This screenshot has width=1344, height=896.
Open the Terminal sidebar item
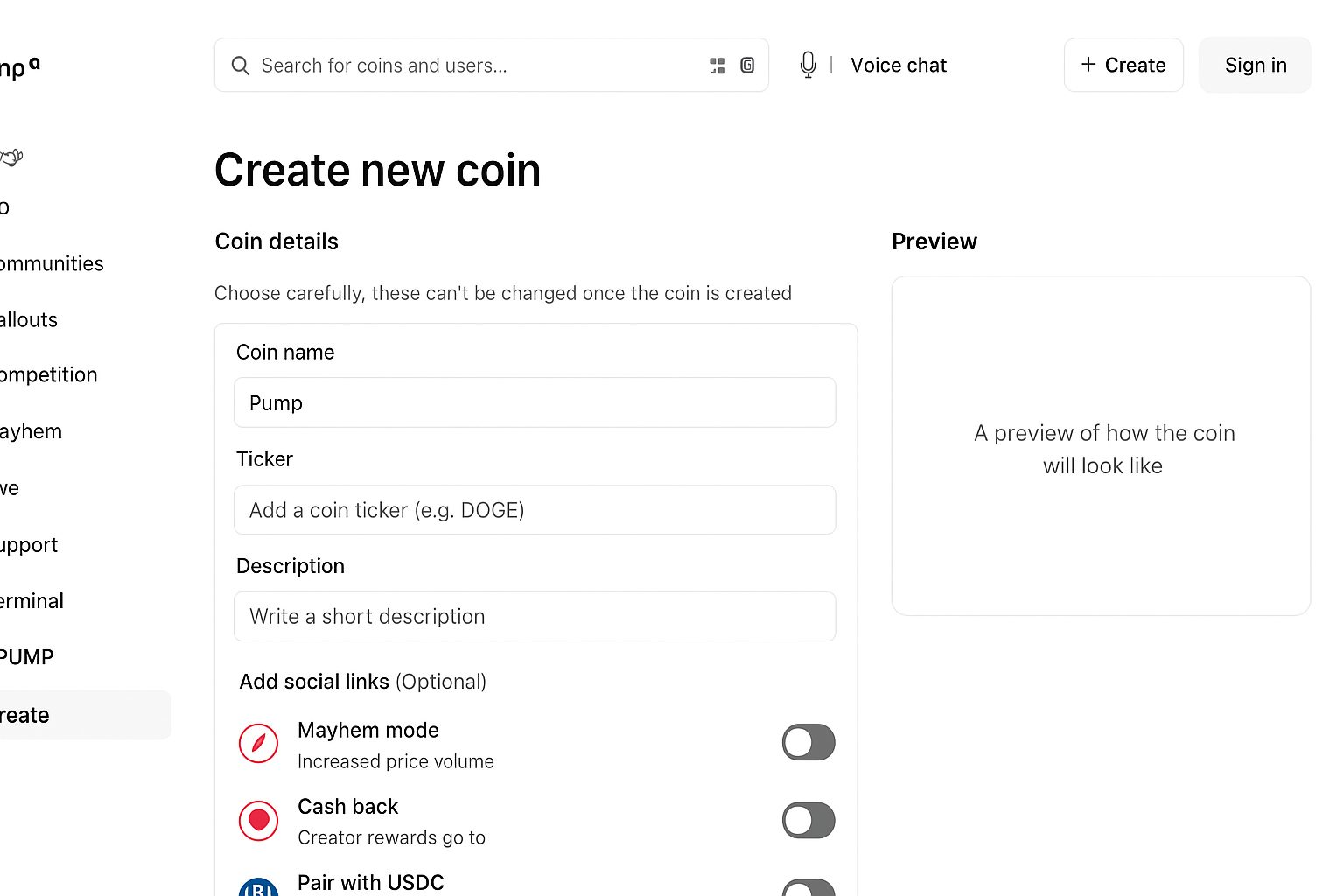click(x=32, y=601)
